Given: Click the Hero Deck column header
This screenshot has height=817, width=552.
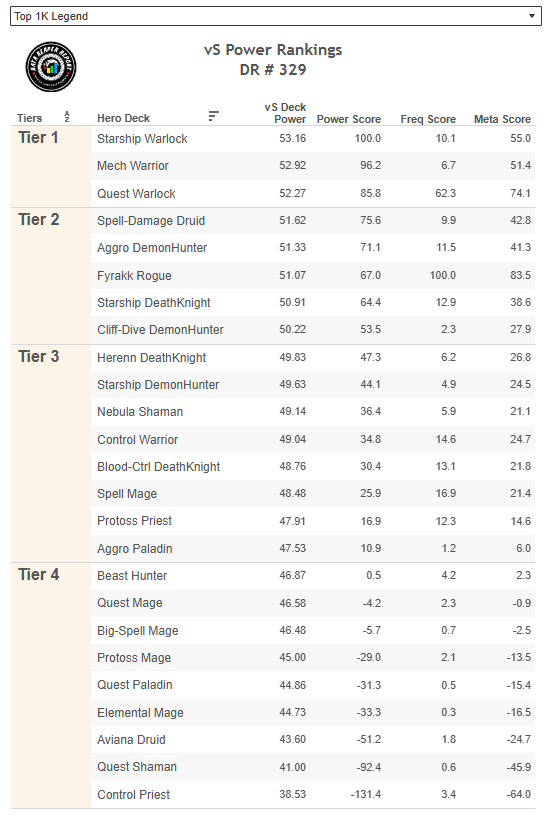Looking at the screenshot, I should pos(124,118).
